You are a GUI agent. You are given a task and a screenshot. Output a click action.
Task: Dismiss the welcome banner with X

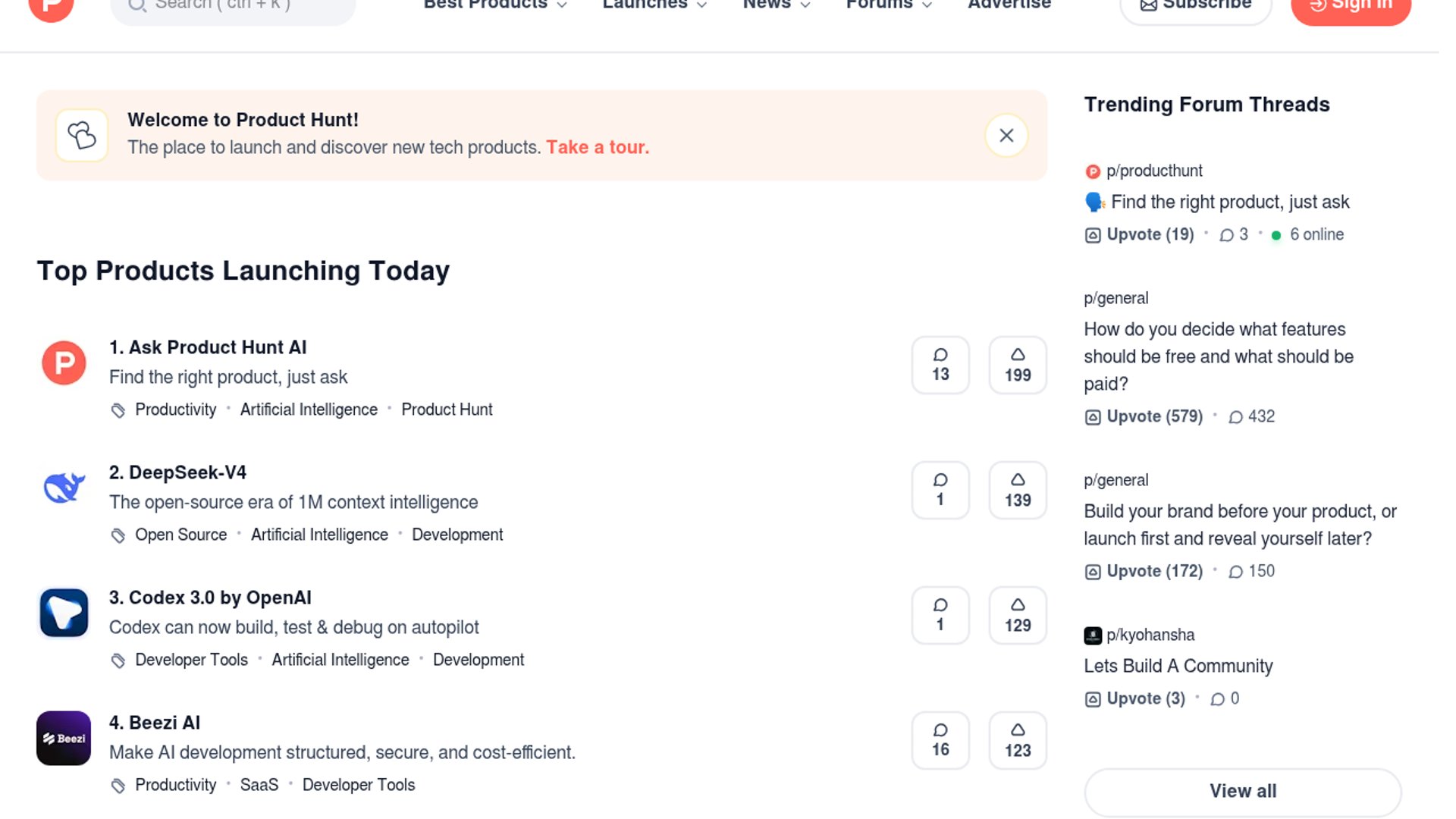[1006, 136]
